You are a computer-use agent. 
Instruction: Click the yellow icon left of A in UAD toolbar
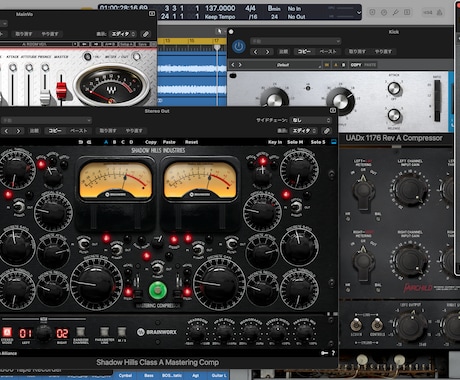[327, 65]
